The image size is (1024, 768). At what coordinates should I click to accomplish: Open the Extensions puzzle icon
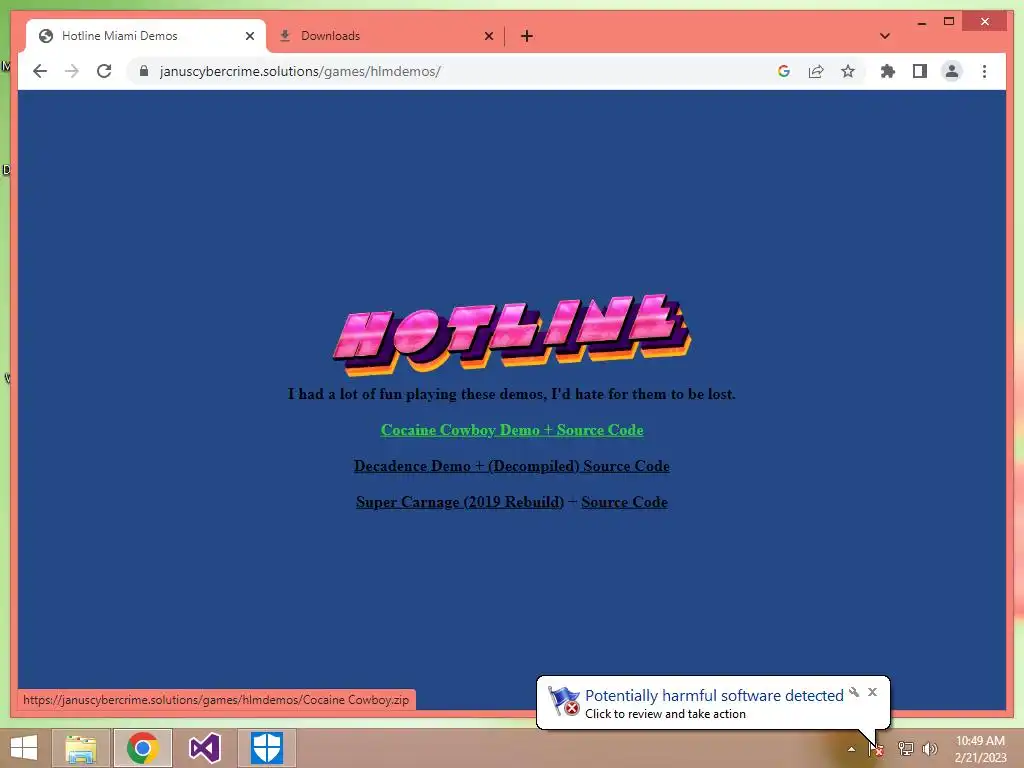pyautogui.click(x=888, y=71)
